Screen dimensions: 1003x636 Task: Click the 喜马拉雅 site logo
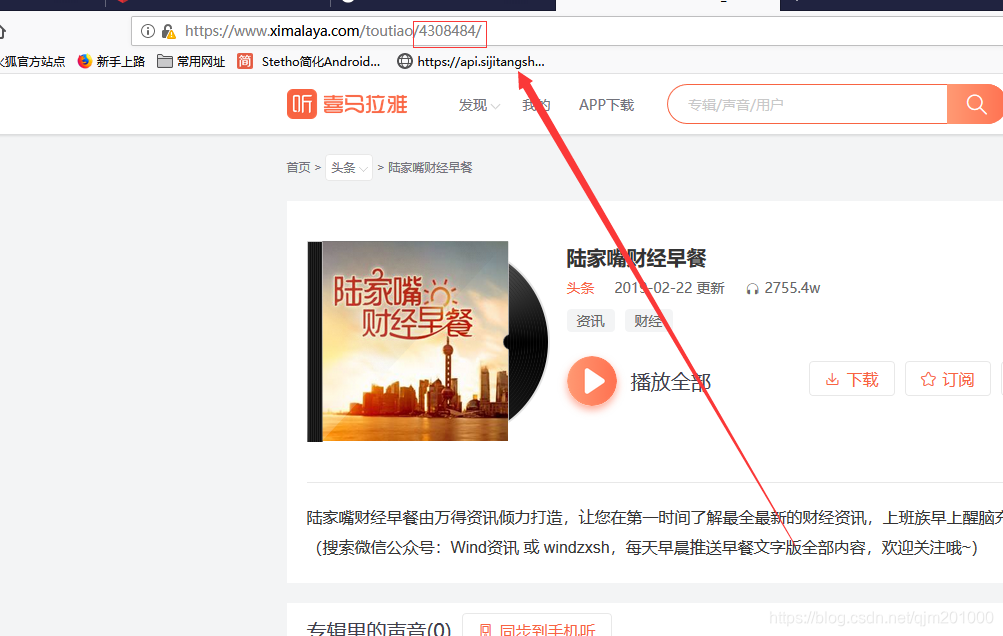347,104
